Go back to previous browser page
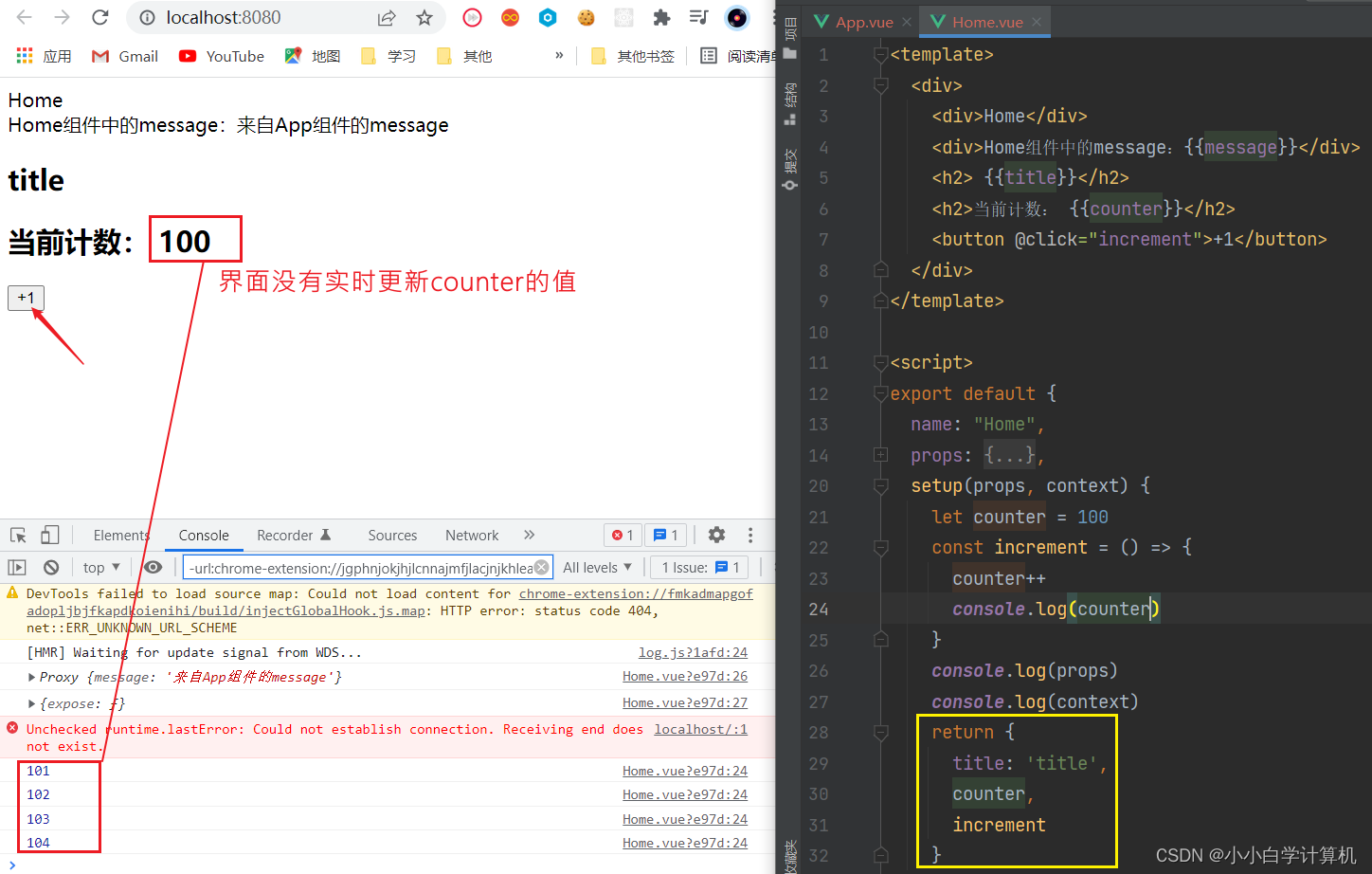This screenshot has height=874, width=1372. point(25,17)
